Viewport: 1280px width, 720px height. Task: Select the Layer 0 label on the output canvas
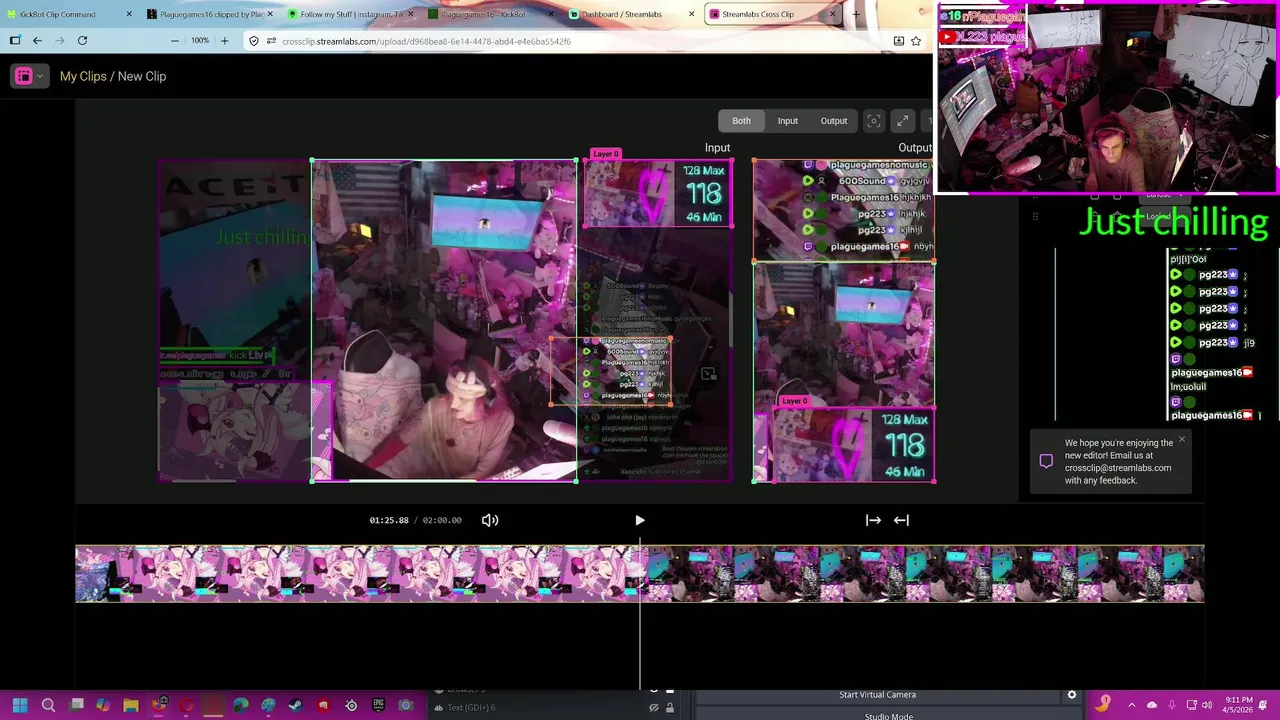coord(794,401)
